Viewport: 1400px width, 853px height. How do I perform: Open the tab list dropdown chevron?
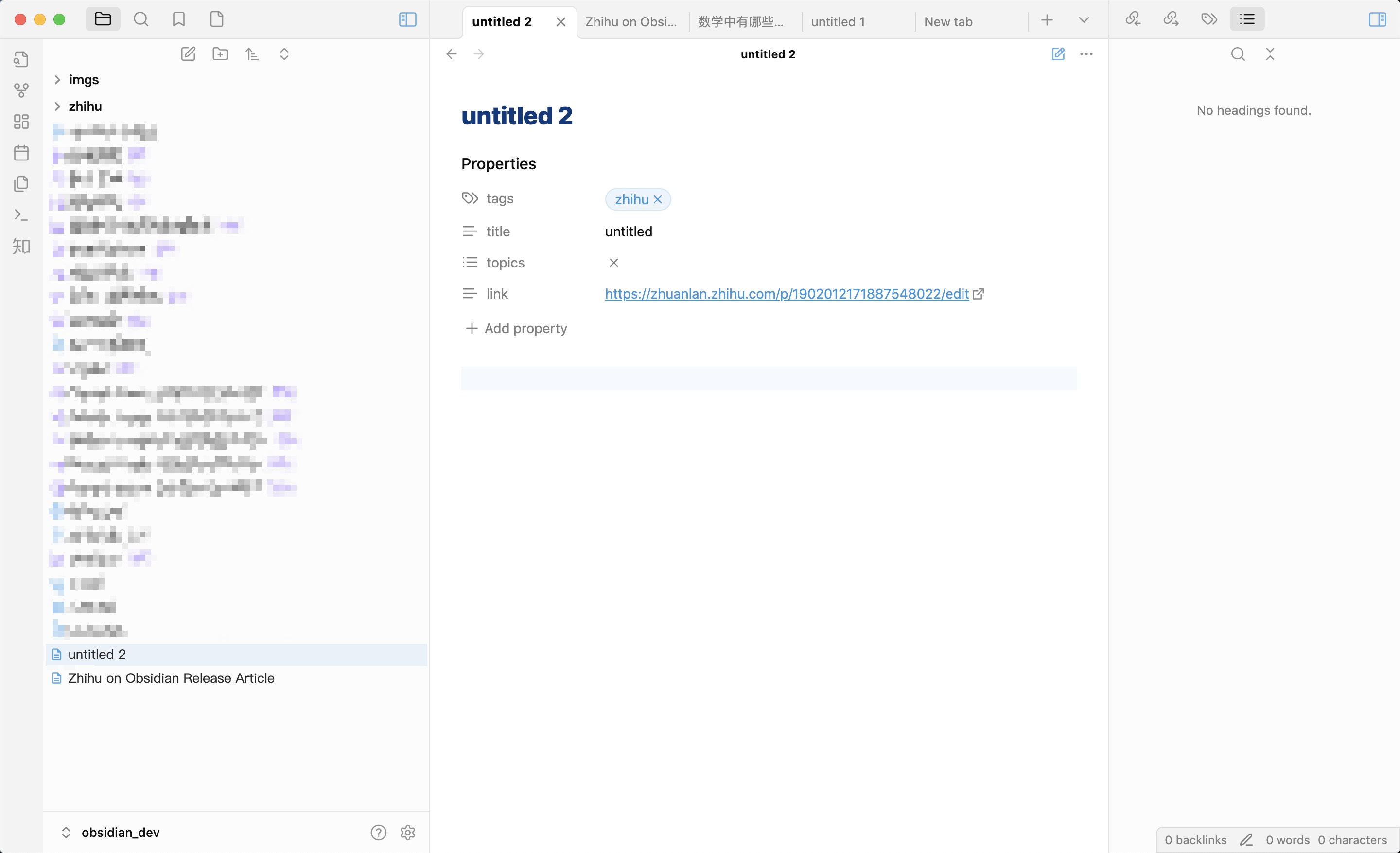[x=1084, y=20]
